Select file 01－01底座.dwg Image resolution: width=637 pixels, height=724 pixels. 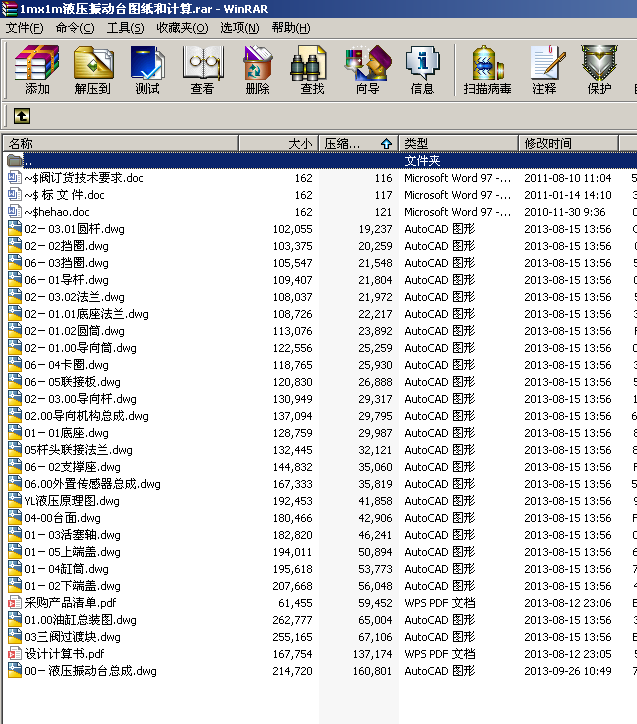(x=66, y=433)
